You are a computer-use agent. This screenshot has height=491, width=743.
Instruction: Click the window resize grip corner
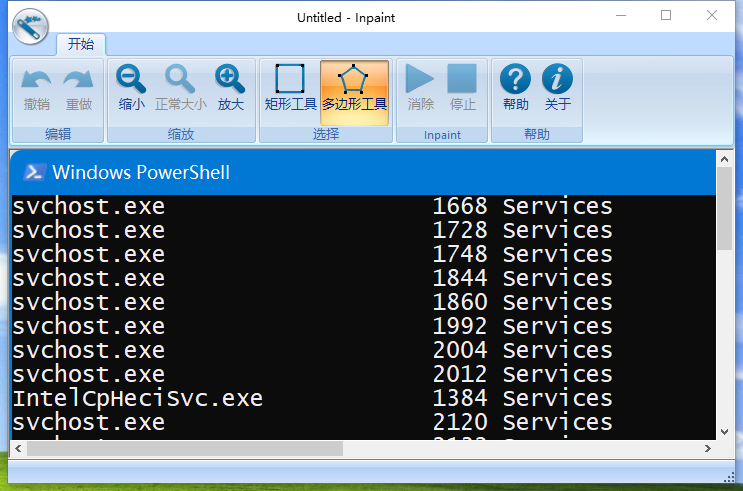[729, 477]
